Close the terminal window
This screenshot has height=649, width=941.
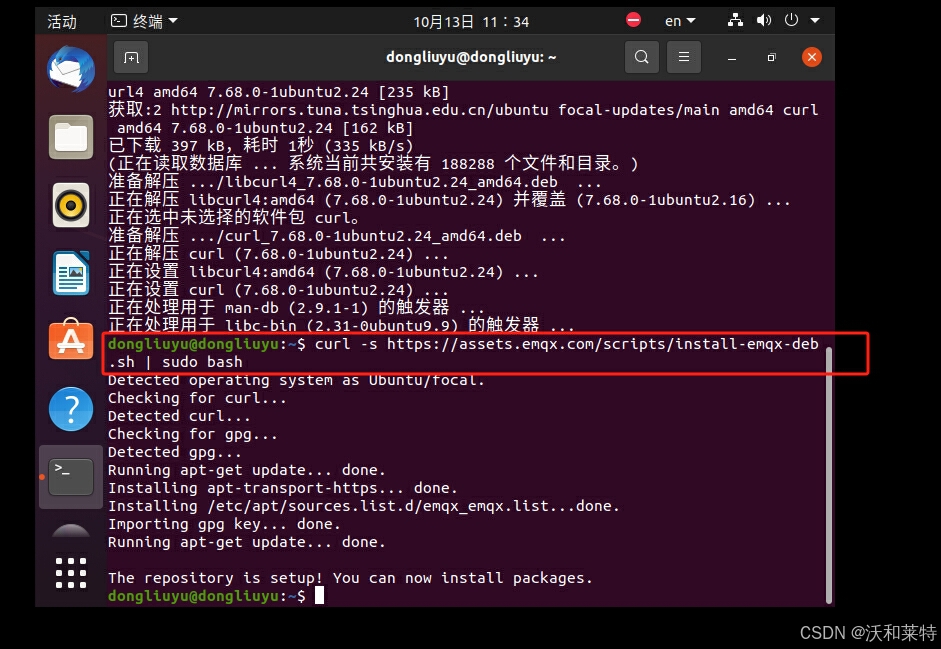(811, 57)
